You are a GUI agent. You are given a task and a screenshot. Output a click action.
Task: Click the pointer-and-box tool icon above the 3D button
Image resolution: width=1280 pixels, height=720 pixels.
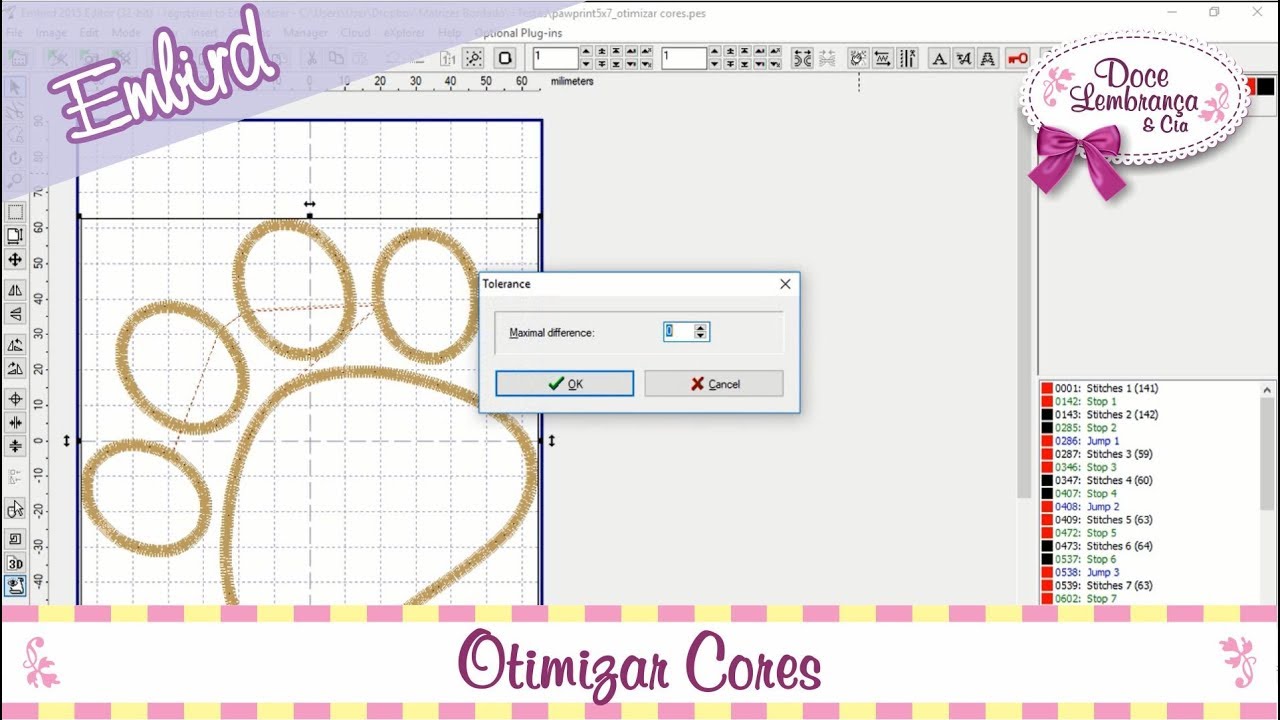coord(15,509)
